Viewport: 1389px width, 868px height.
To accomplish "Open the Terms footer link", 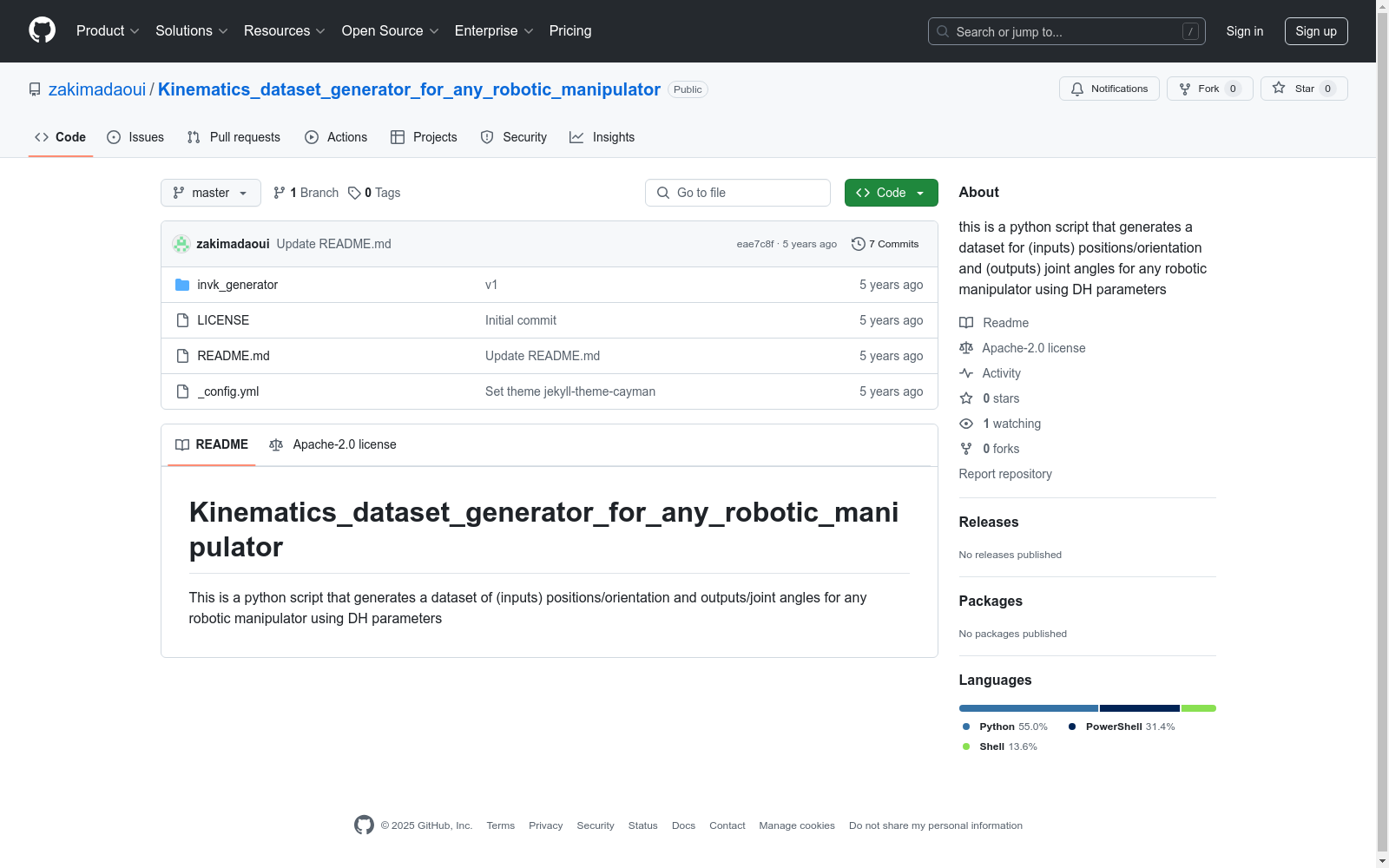I will pos(501,825).
